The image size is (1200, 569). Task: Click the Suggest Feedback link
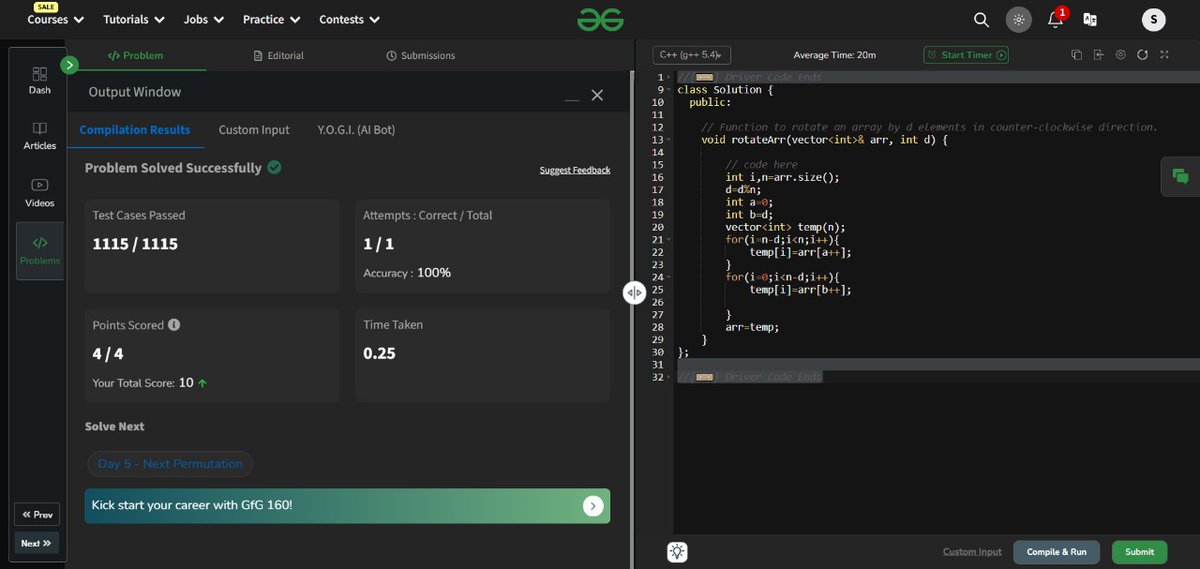(x=575, y=170)
